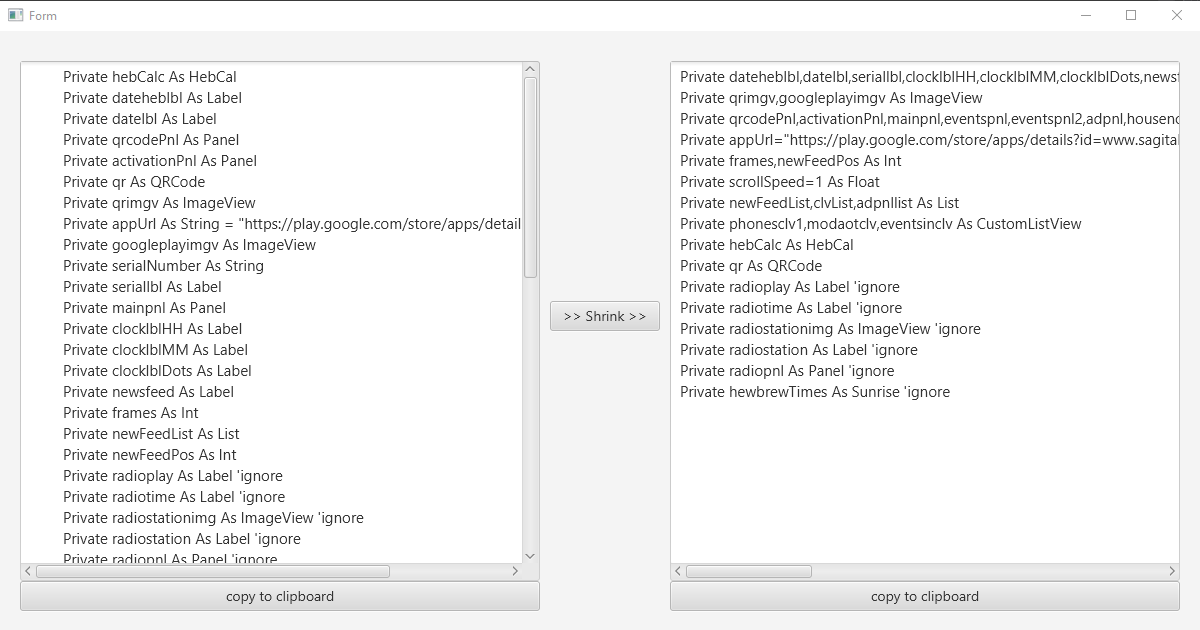This screenshot has width=1200, height=630.
Task: Minimize the Form window
Action: [x=1086, y=15]
